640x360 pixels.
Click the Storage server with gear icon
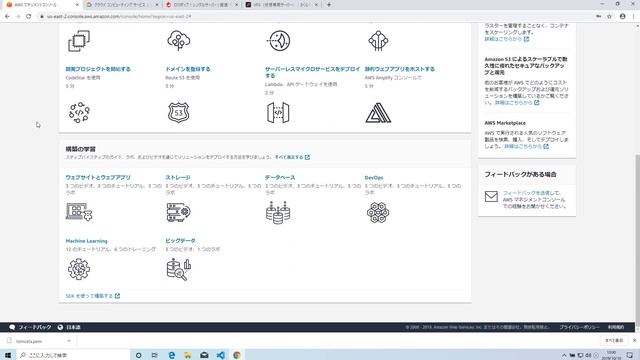pyautogui.click(x=178, y=212)
